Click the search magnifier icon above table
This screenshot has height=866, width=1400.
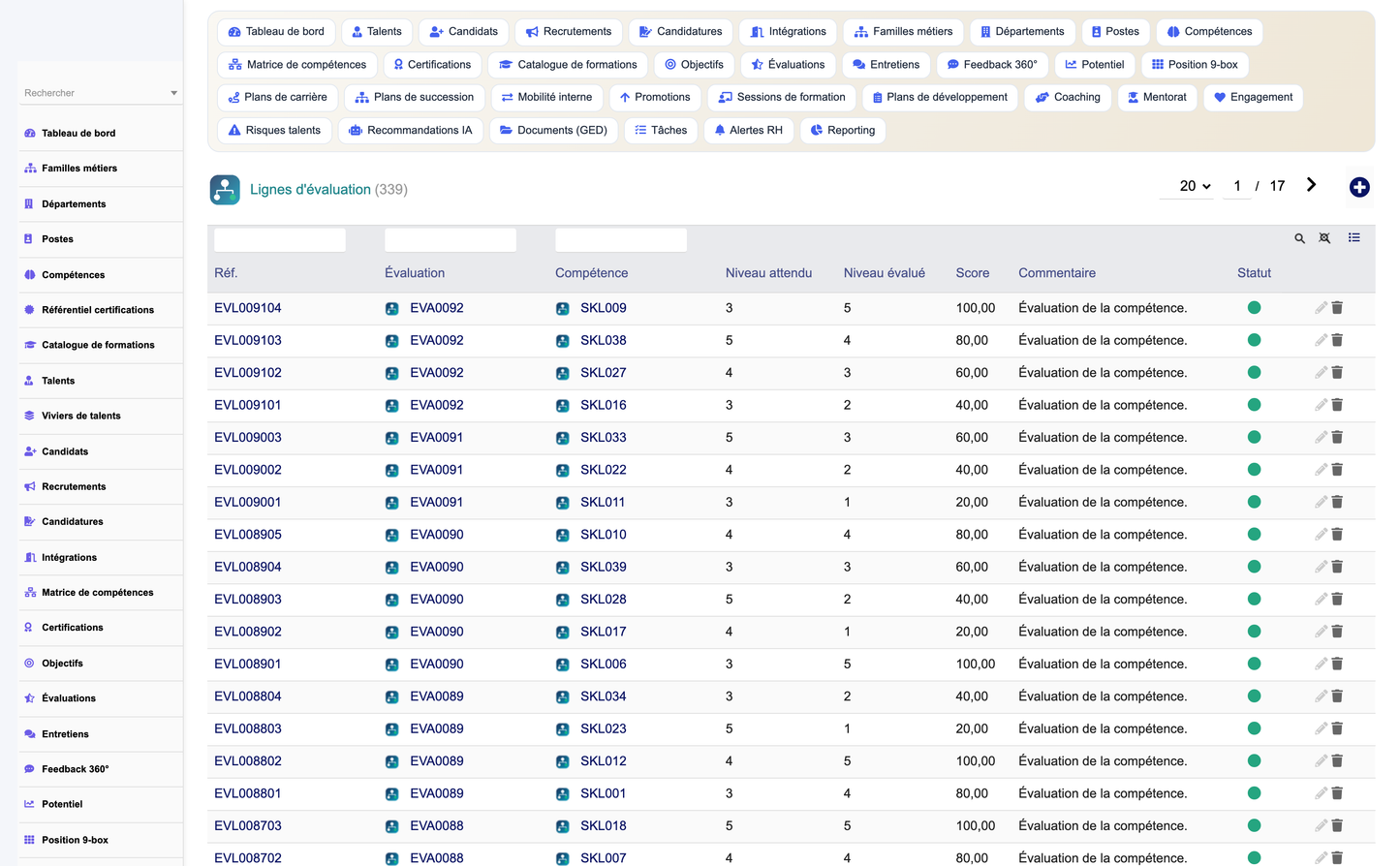[x=1300, y=238]
